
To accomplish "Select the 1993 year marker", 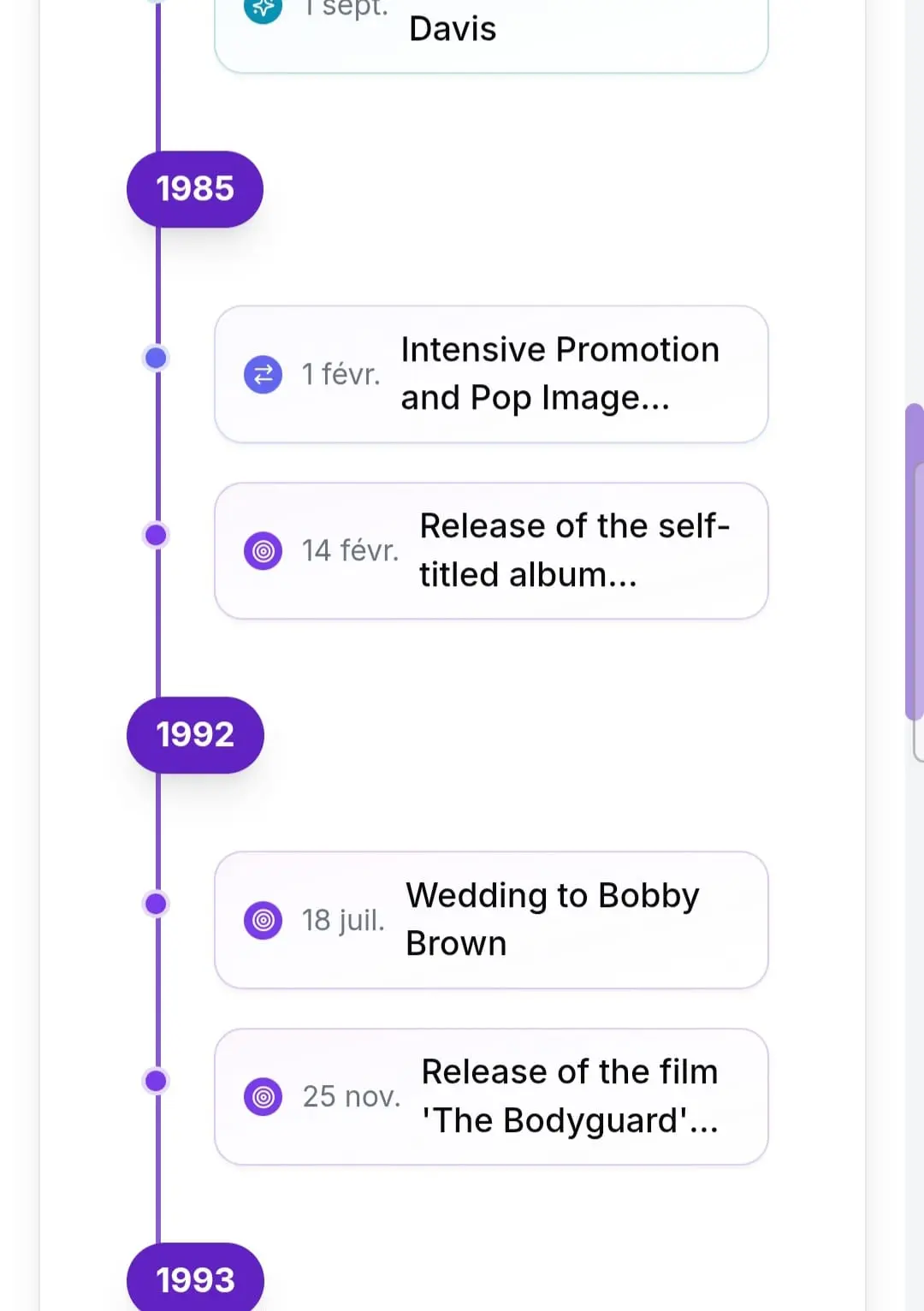I will coord(195,1278).
